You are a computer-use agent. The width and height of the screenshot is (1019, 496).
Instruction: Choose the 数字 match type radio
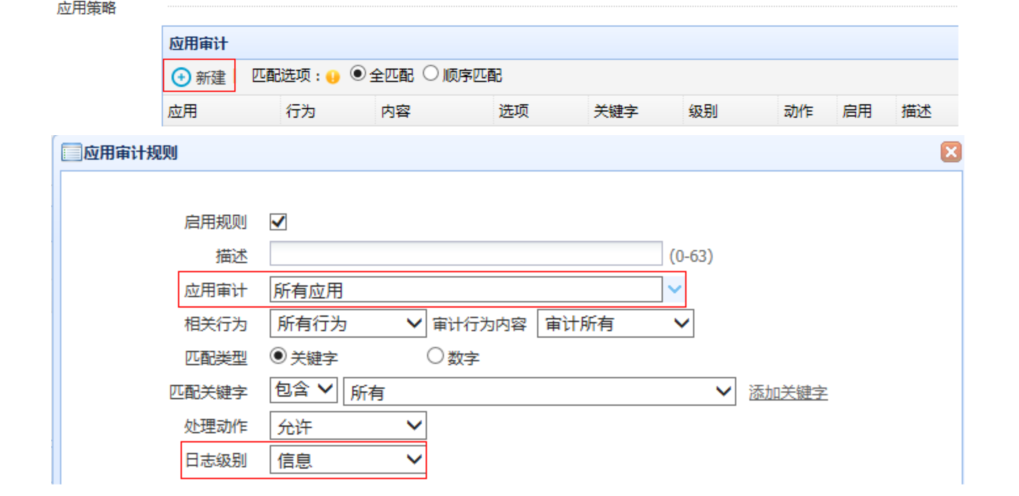pyautogui.click(x=435, y=356)
